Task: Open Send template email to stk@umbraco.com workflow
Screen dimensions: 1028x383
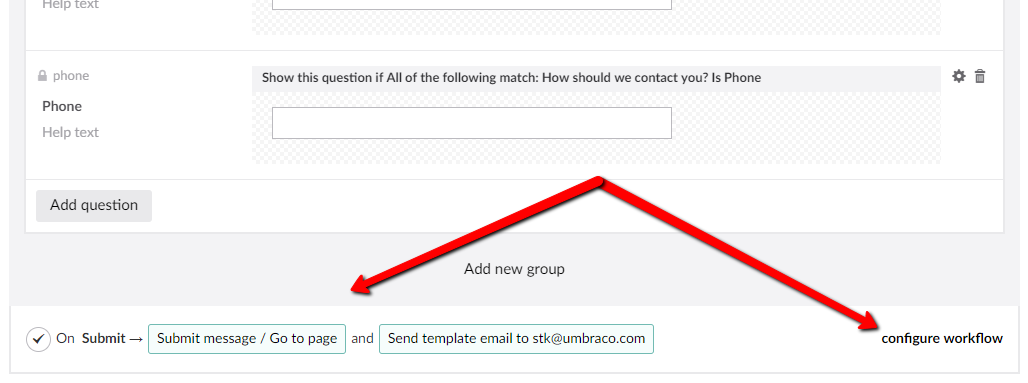Action: pos(516,339)
